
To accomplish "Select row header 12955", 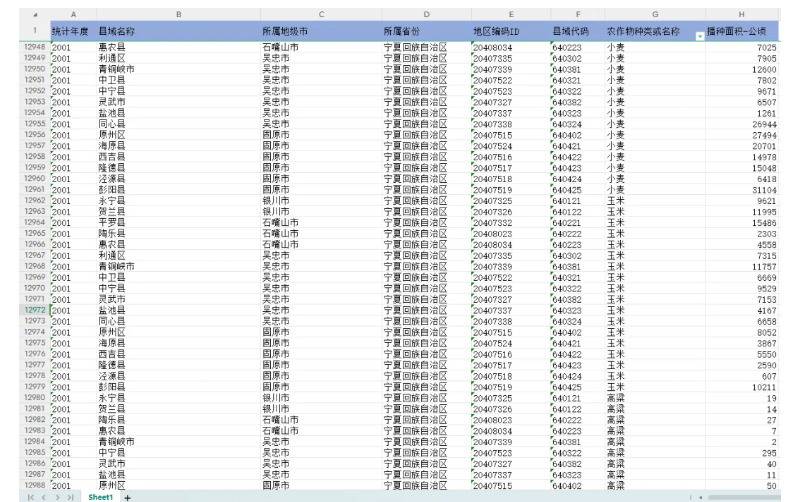I will (35, 123).
